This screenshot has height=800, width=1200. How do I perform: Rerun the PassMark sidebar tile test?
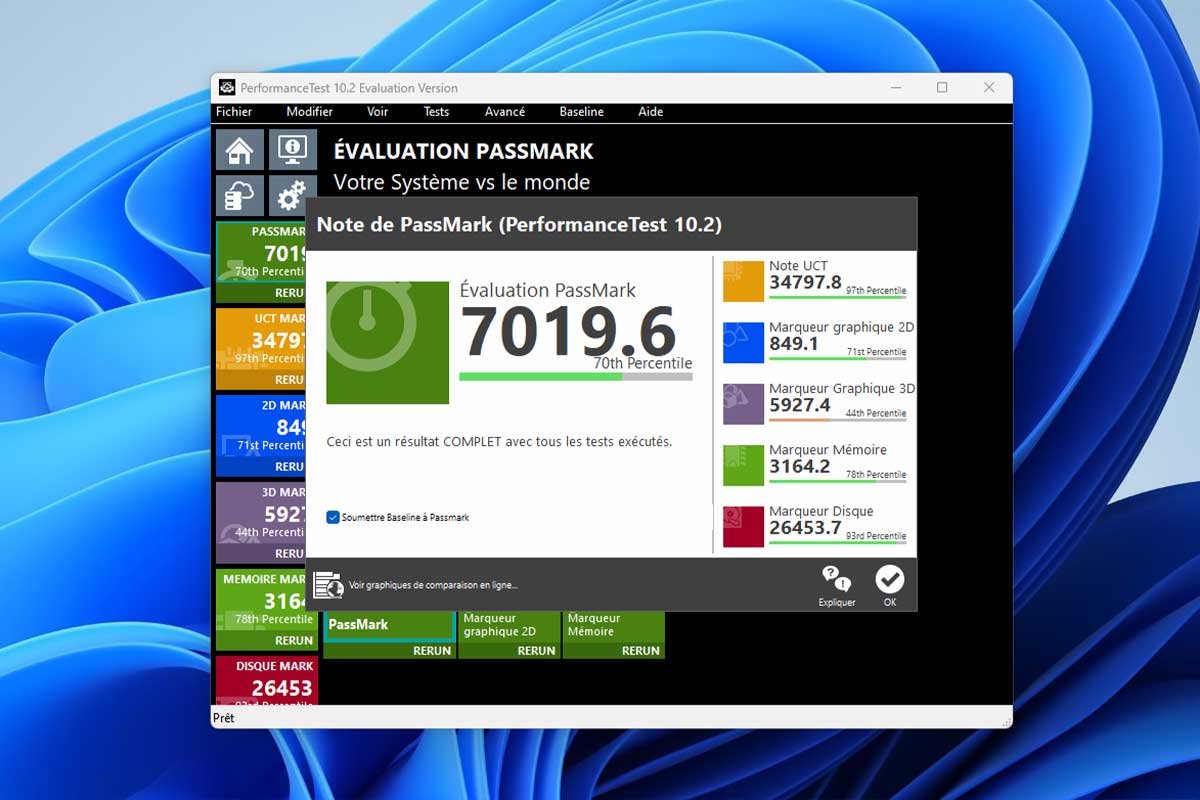(x=289, y=293)
